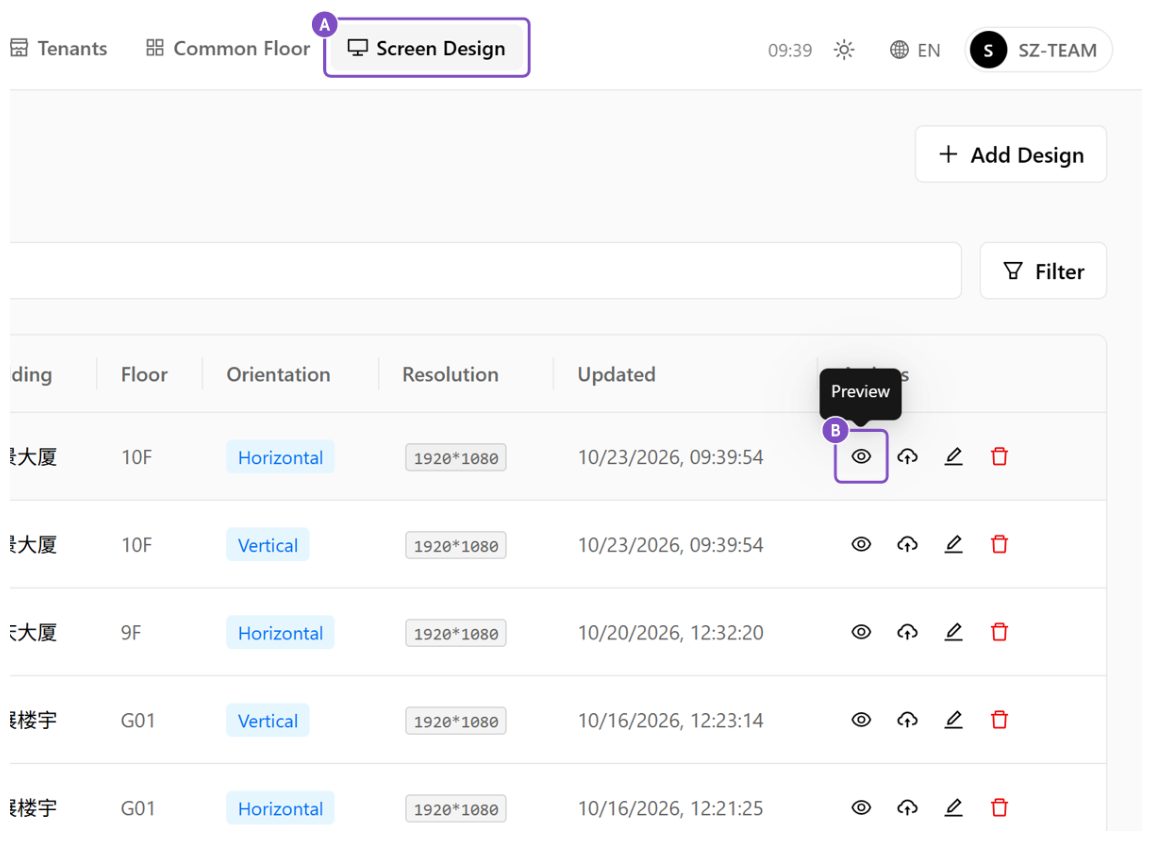Click the Horizontal tag in the 9F row

pos(280,632)
